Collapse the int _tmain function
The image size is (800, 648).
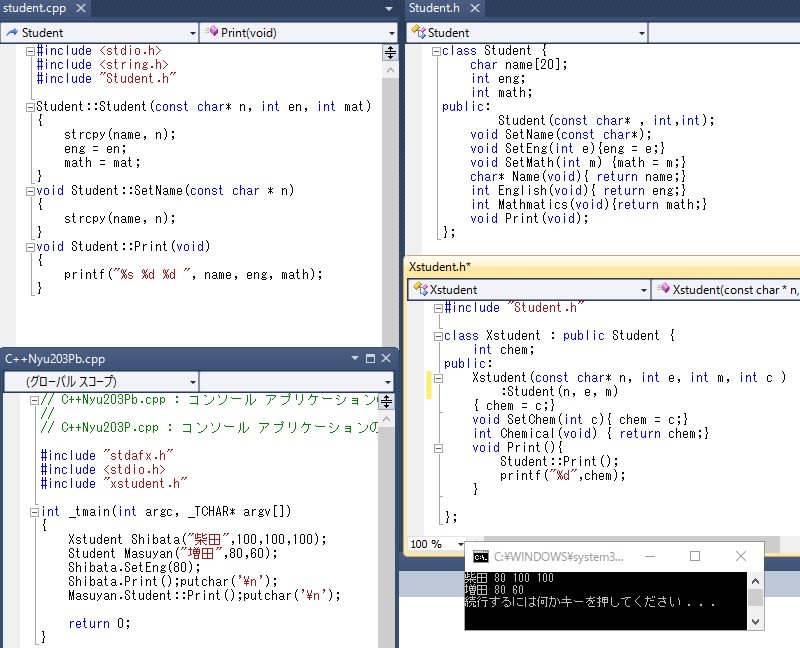pos(34,512)
